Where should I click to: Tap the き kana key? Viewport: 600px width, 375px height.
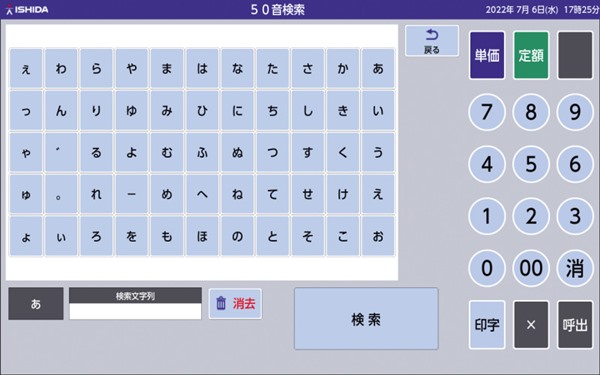tap(343, 111)
